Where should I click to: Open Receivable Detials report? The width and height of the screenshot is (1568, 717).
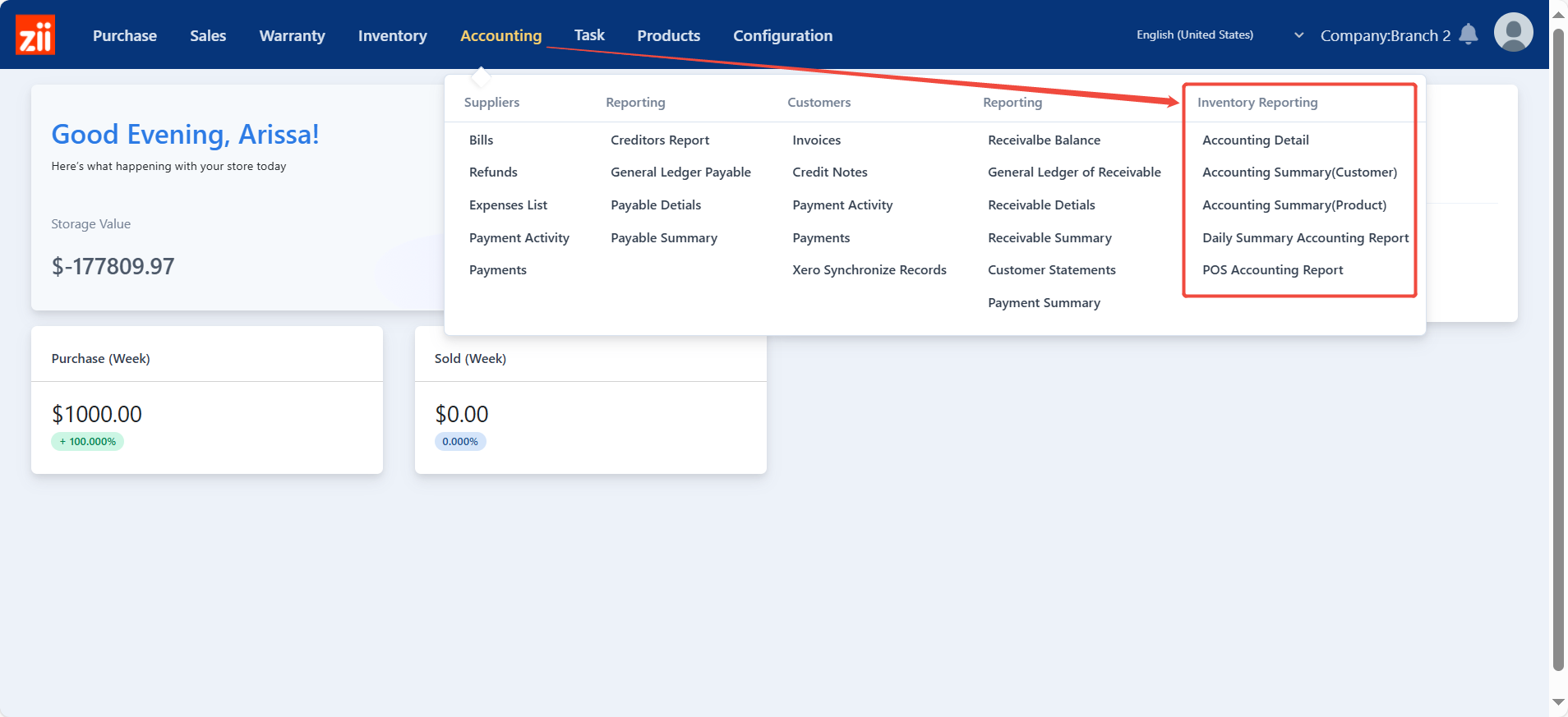1042,205
